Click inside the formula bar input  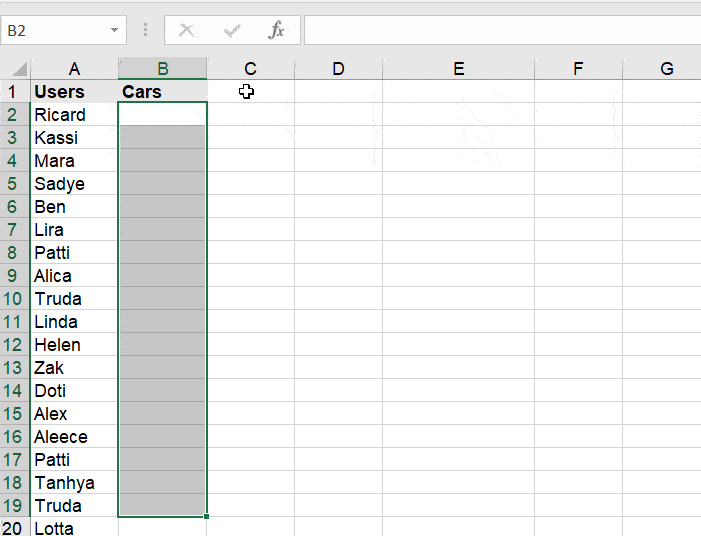click(x=503, y=30)
